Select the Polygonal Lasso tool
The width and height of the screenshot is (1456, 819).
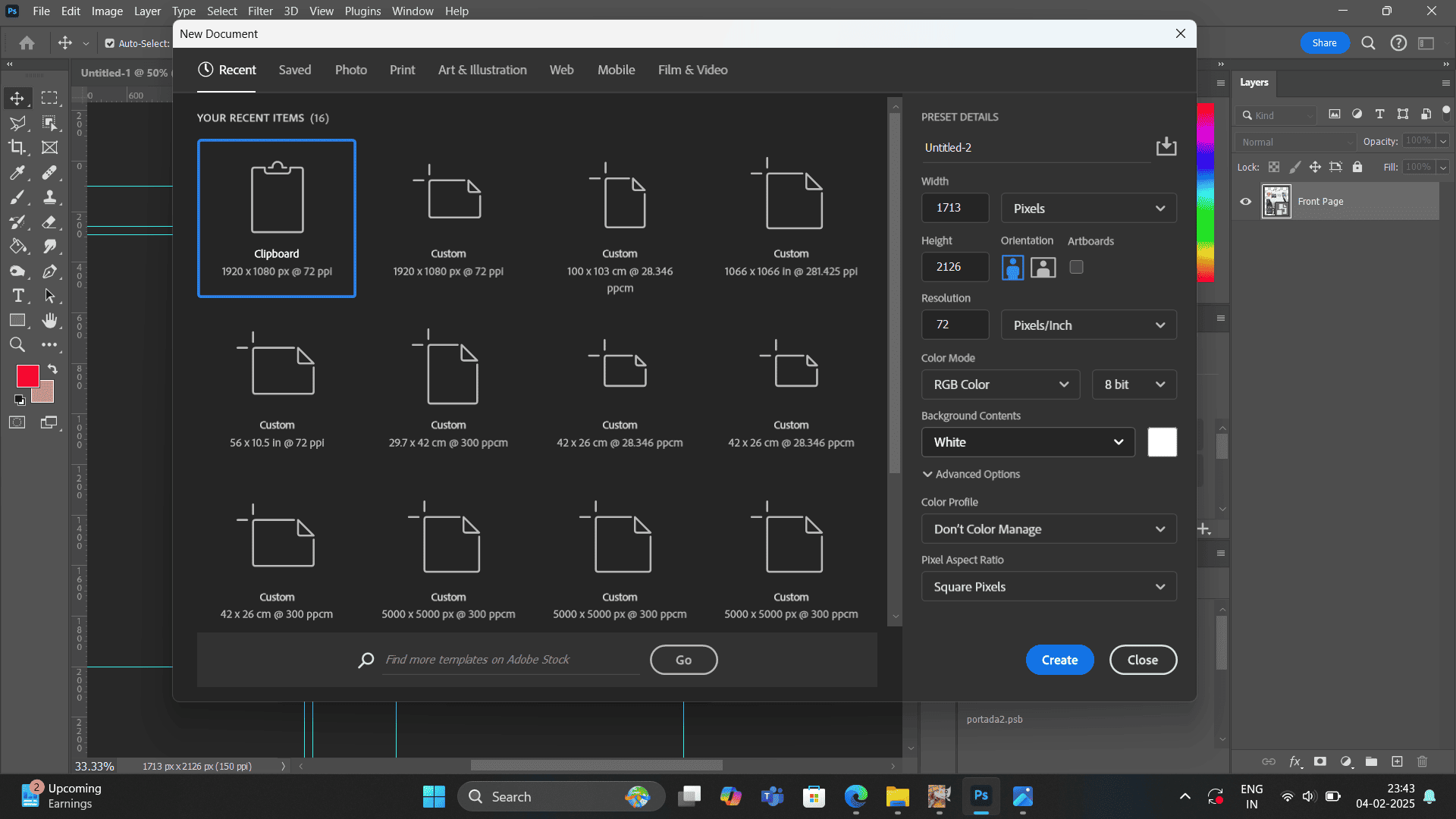tap(17, 123)
